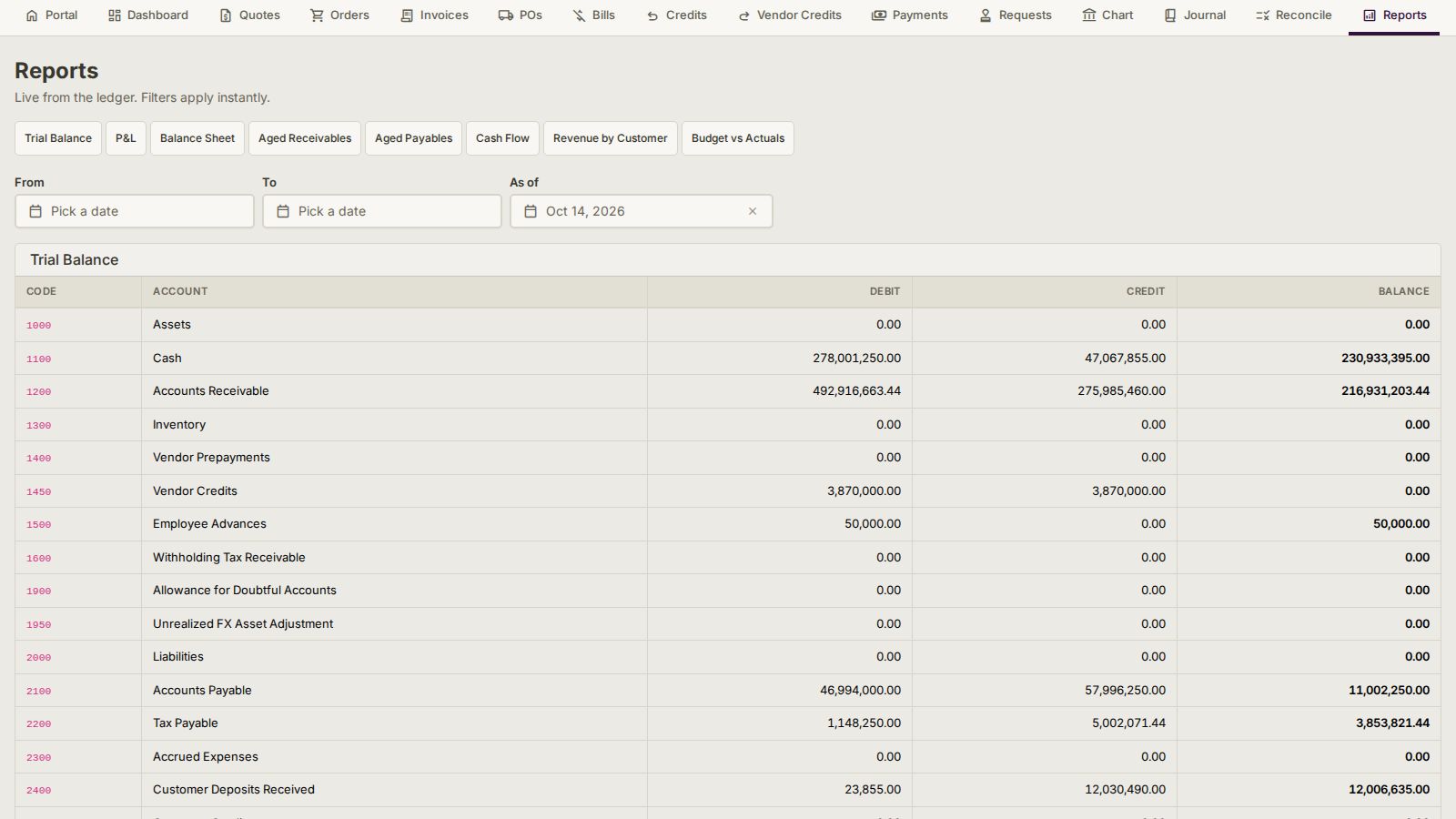Switch to the Trial Balance report tab
1456x819 pixels.
[x=58, y=138]
